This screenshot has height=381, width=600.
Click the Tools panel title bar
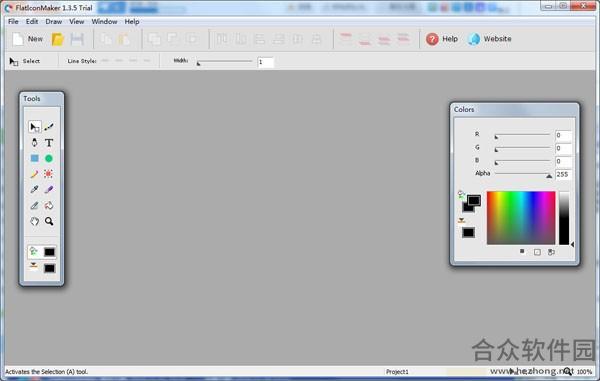(x=42, y=99)
